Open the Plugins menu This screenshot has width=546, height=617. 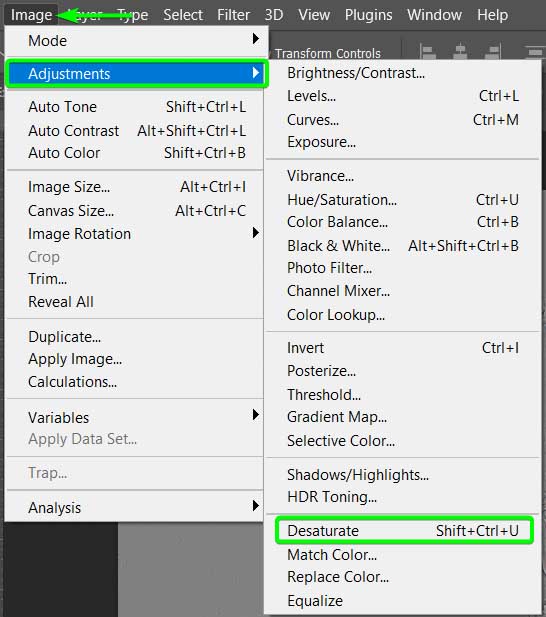[x=368, y=15]
